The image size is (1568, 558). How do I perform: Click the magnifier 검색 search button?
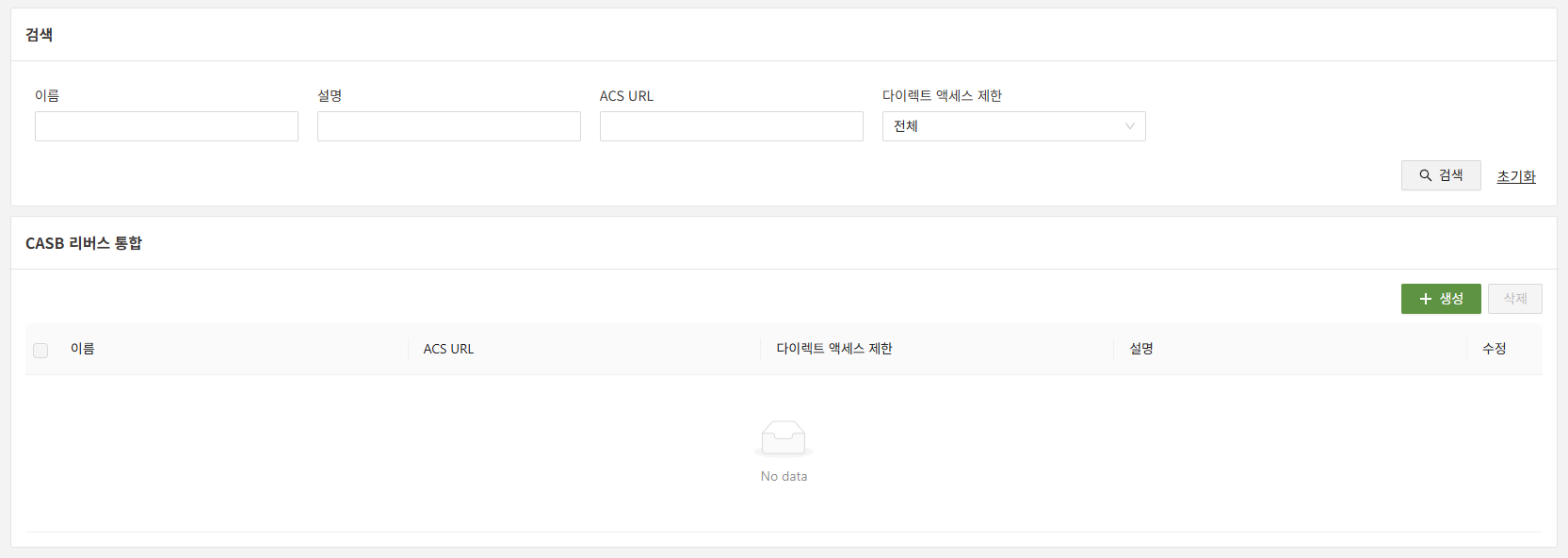point(1440,175)
